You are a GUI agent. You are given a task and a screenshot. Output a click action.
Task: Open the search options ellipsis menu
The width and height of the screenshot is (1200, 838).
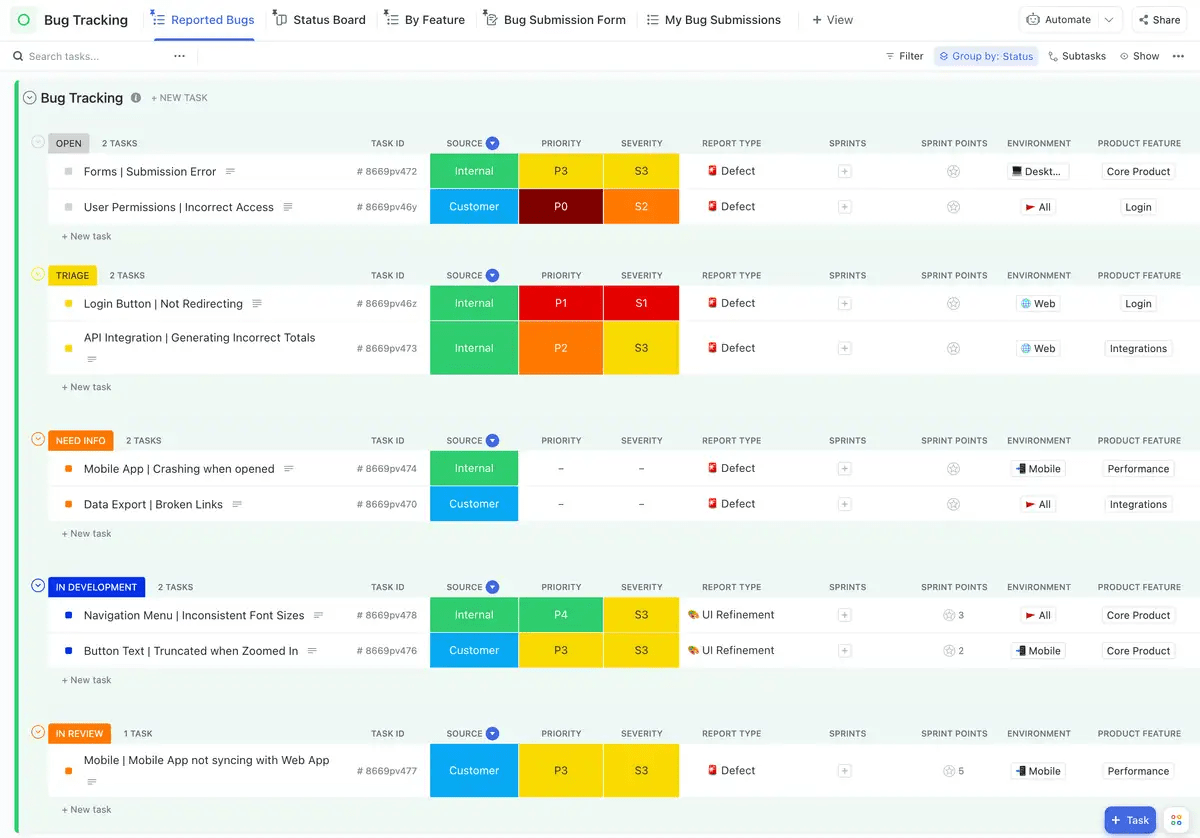[x=179, y=56]
